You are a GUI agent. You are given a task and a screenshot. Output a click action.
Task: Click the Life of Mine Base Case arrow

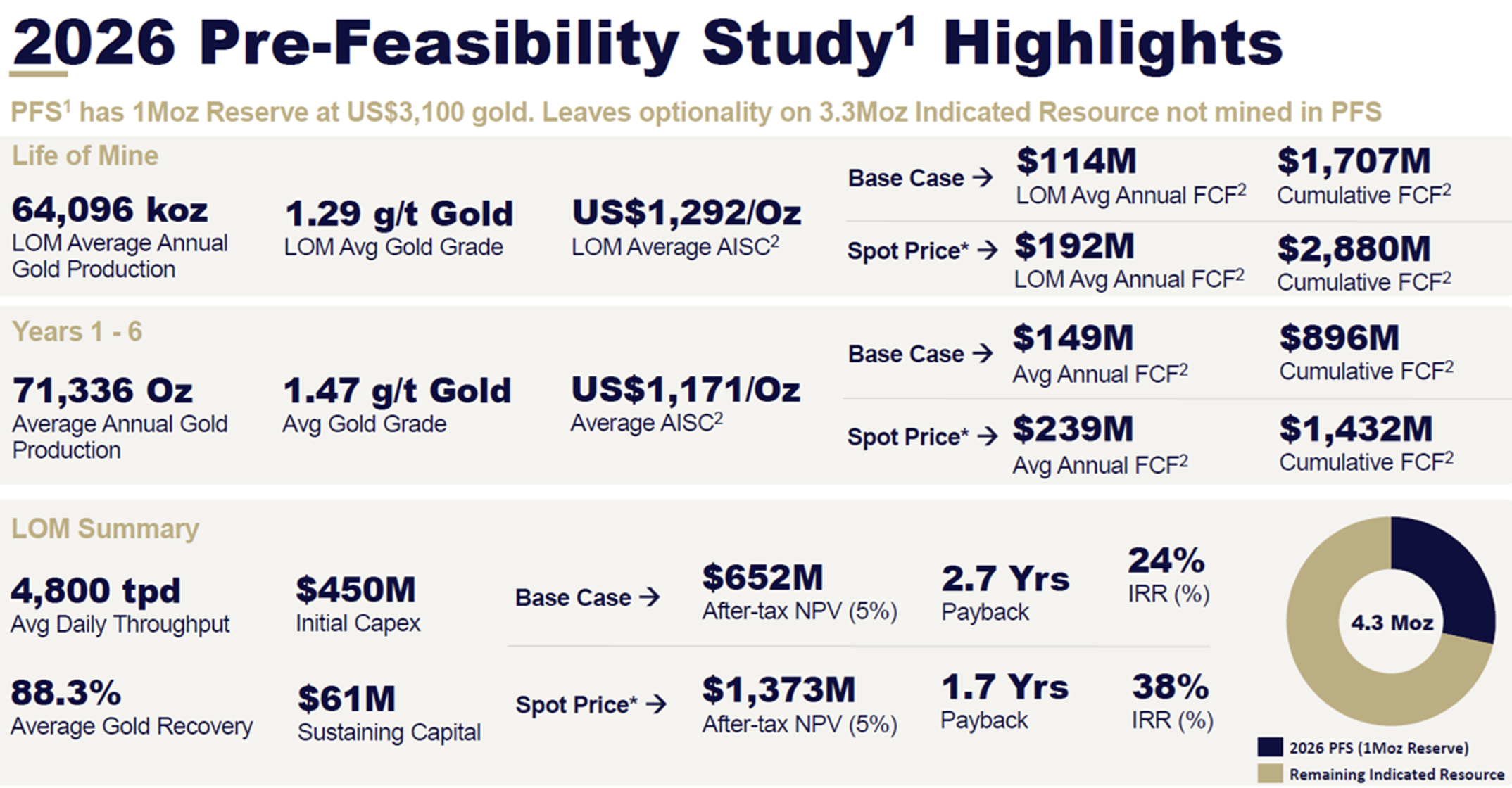point(983,177)
